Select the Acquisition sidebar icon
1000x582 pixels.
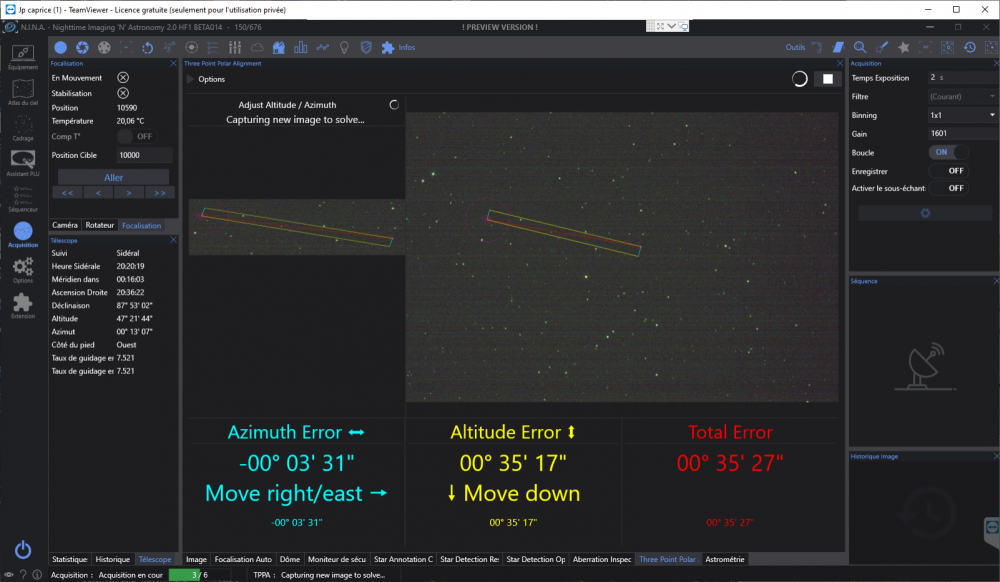click(23, 235)
